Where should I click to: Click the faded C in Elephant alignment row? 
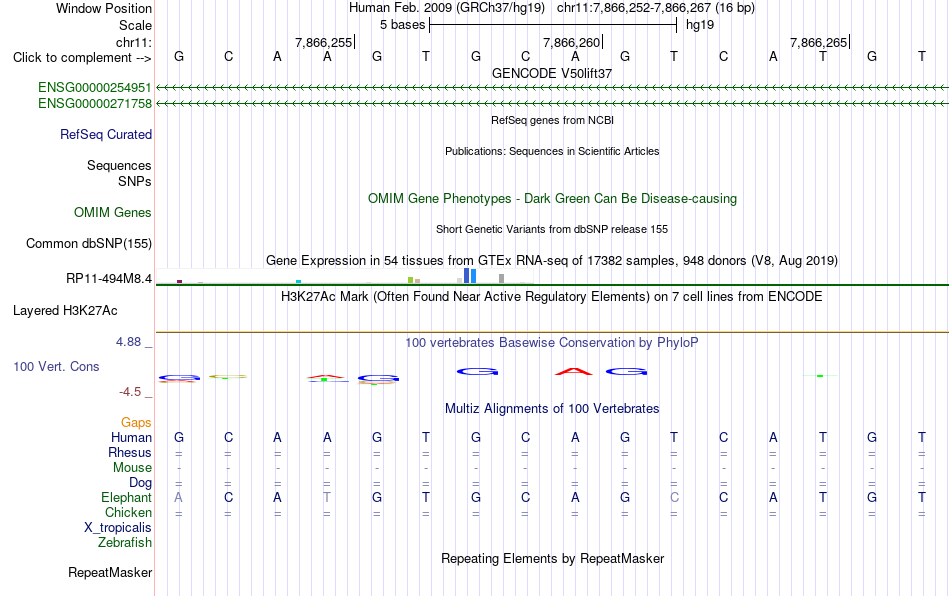674,497
